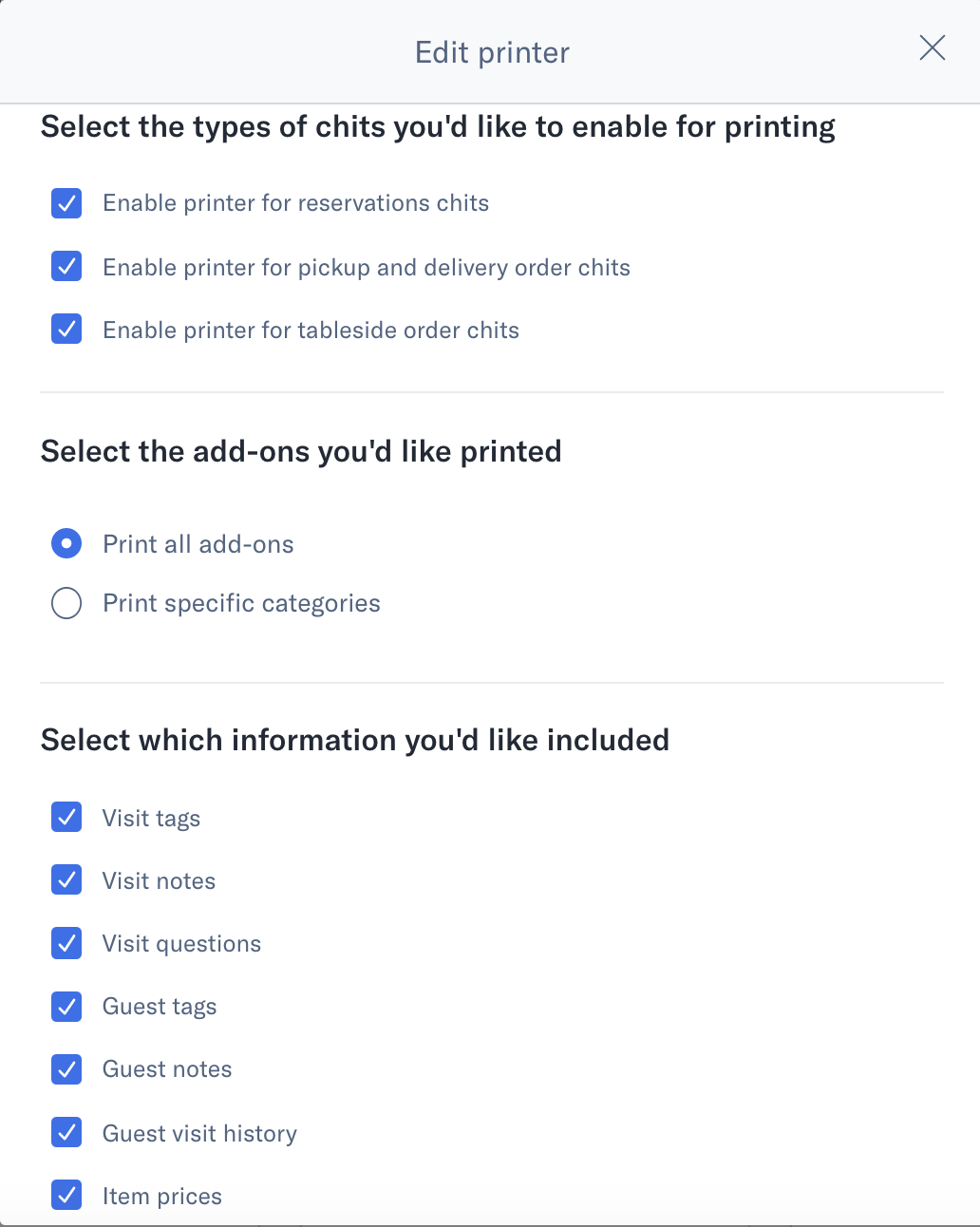Viewport: 980px width, 1227px height.
Task: Click the Guest visit history label
Action: [198, 1132]
